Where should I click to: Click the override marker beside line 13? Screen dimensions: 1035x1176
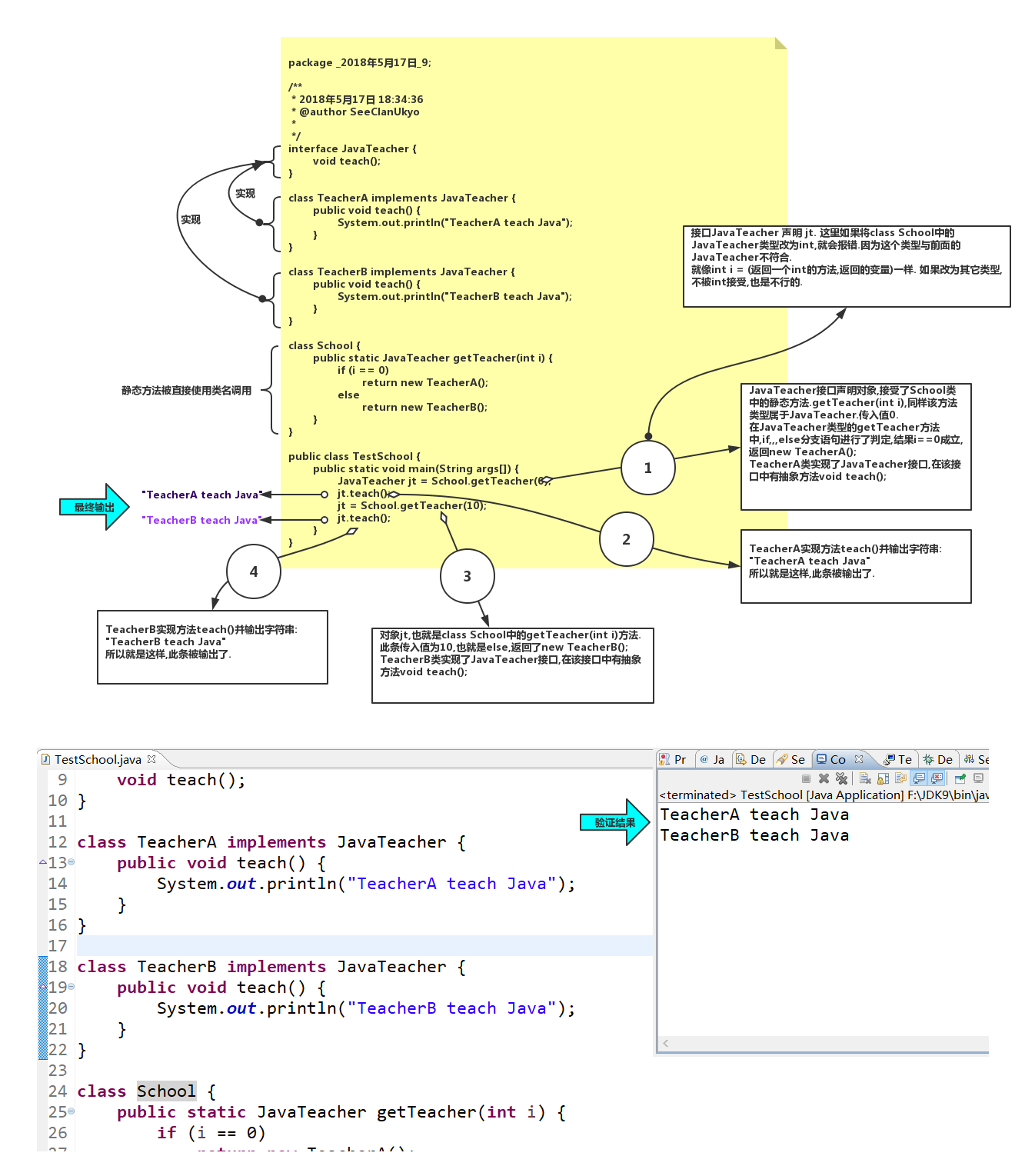tap(43, 862)
